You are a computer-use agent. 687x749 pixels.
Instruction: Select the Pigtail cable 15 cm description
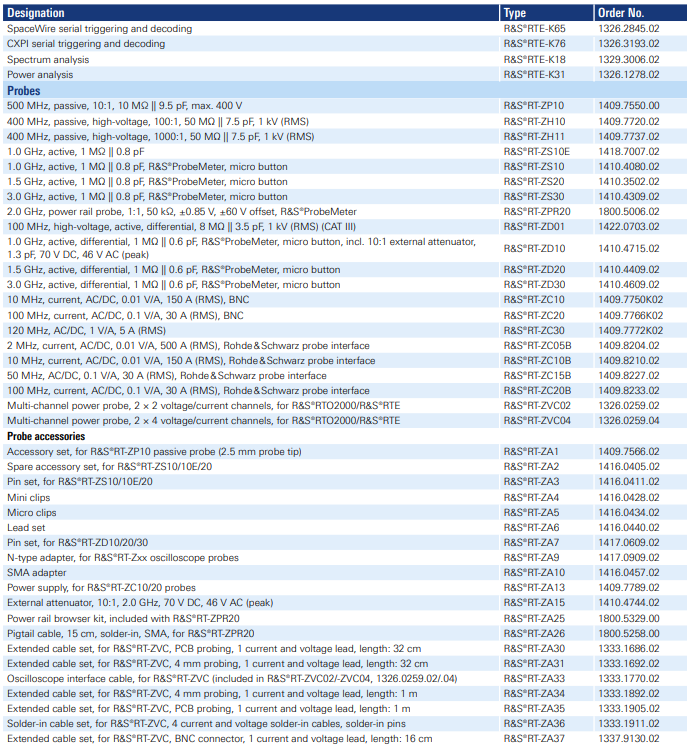click(130, 634)
